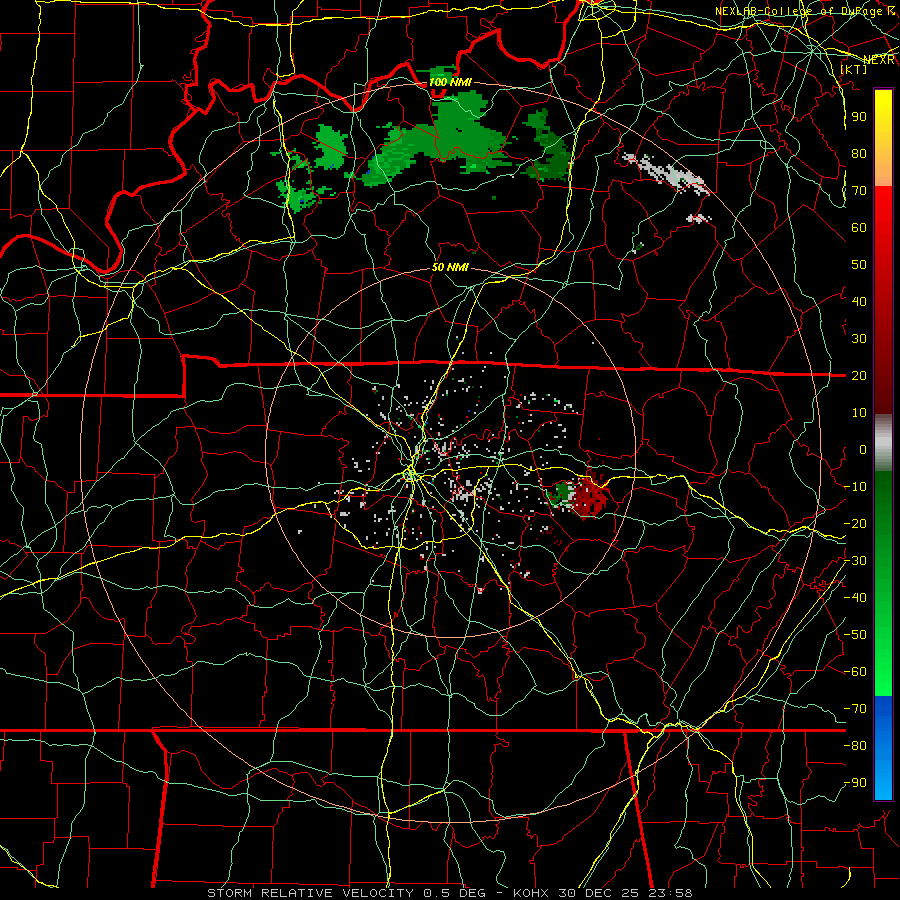This screenshot has width=900, height=900.
Task: Click the "KOHX" radar site identifier
Action: click(x=531, y=893)
